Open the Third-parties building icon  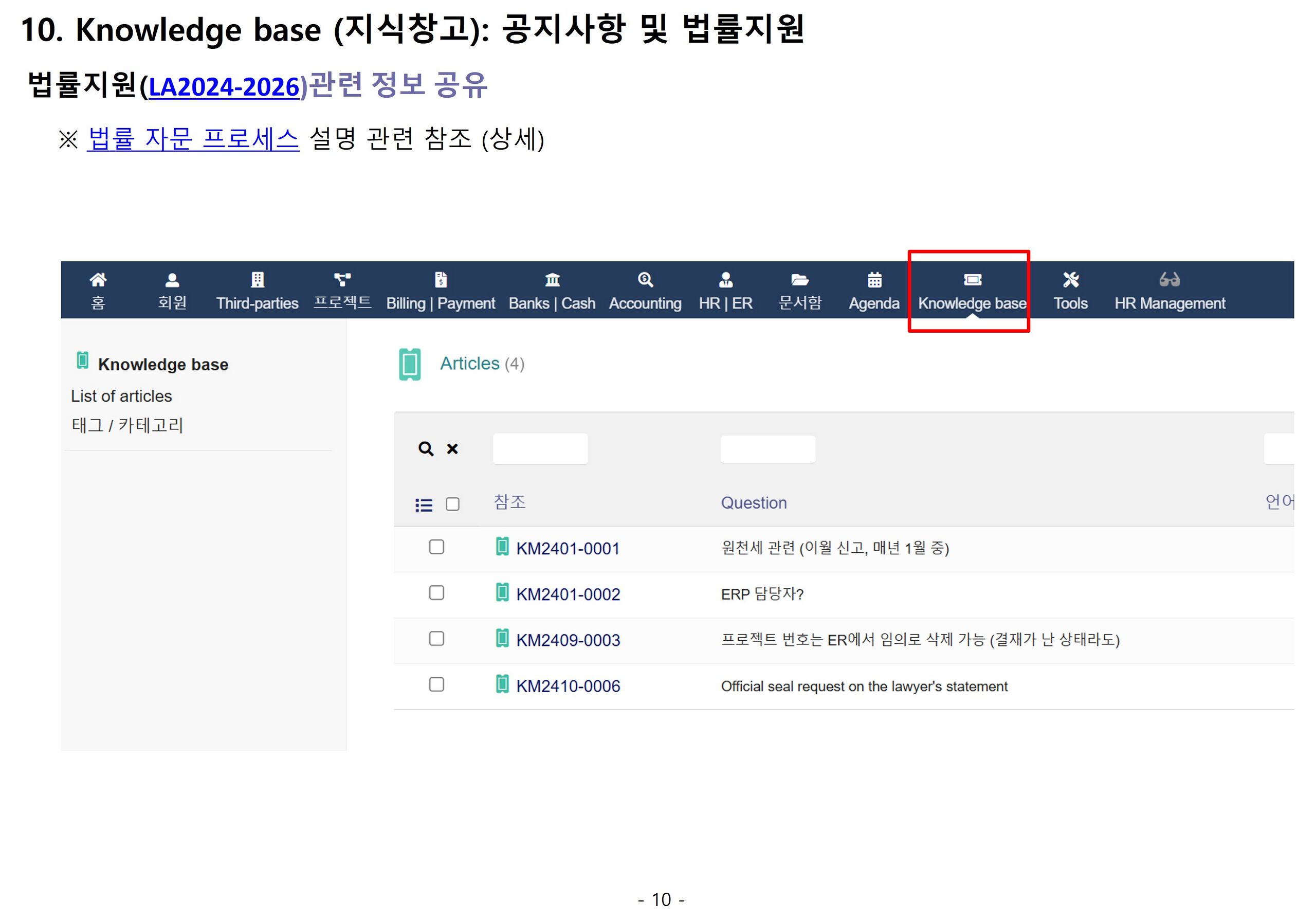(258, 280)
